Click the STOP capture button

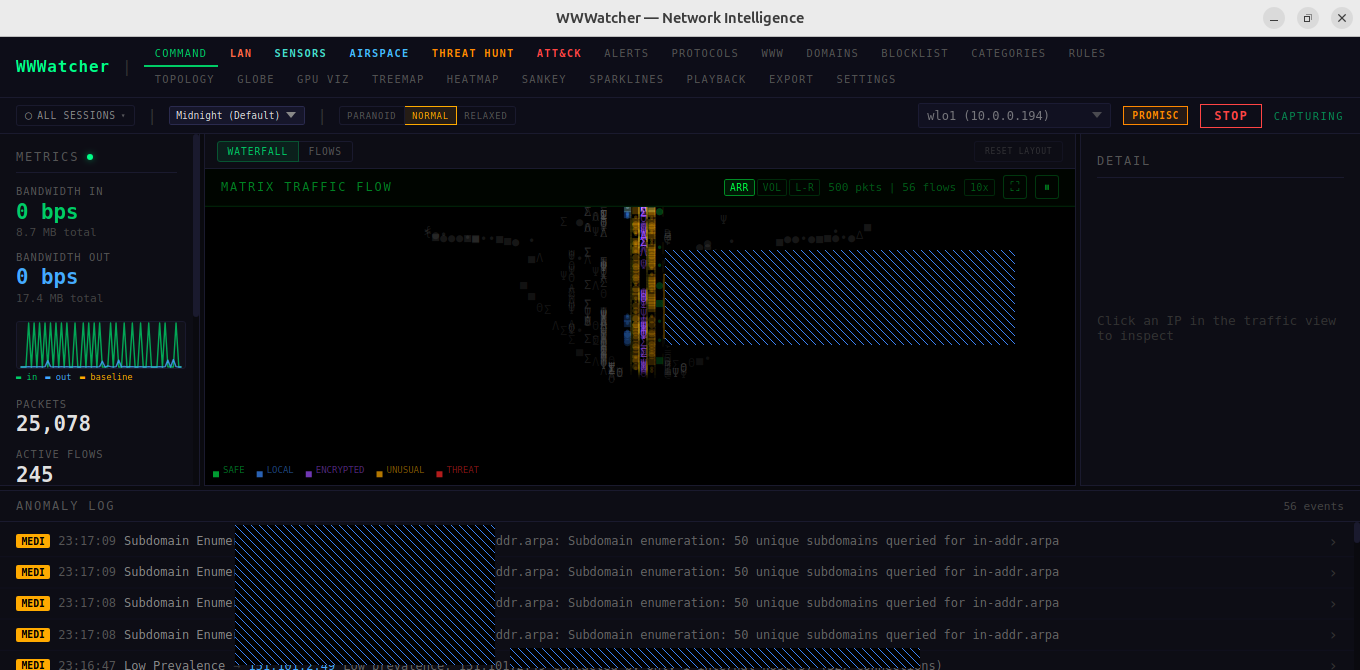pyautogui.click(x=1231, y=116)
